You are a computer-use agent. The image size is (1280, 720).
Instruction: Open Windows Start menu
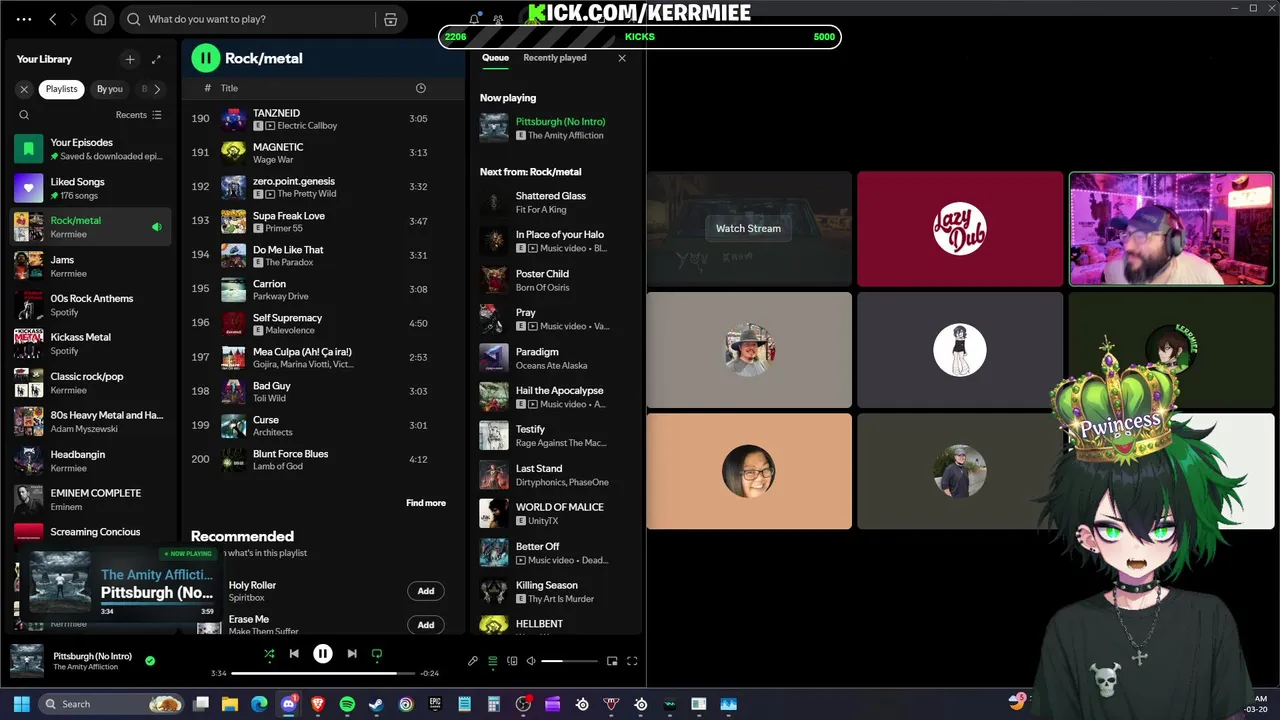coord(22,704)
